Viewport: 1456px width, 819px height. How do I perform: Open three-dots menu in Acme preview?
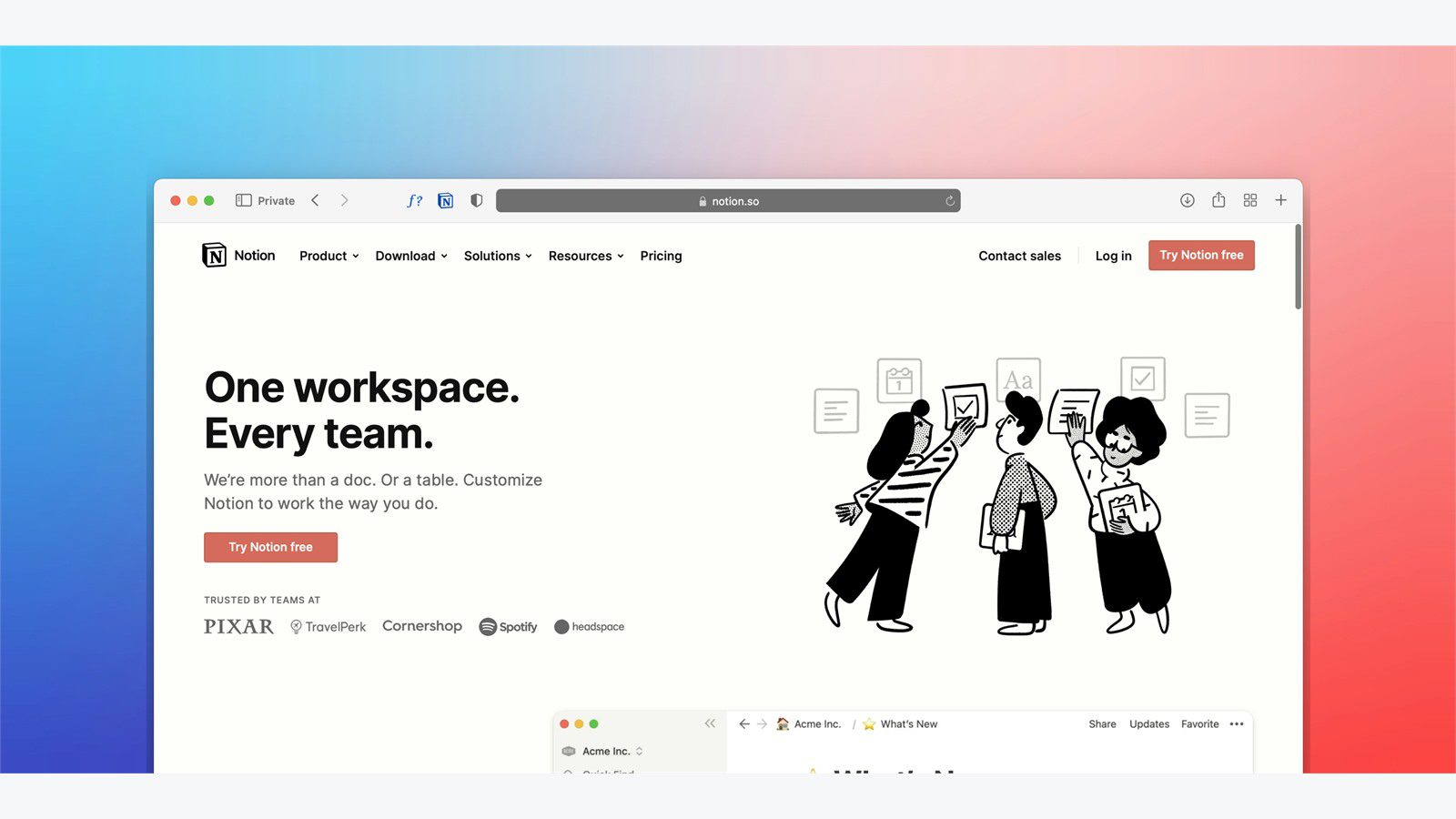tap(1237, 723)
